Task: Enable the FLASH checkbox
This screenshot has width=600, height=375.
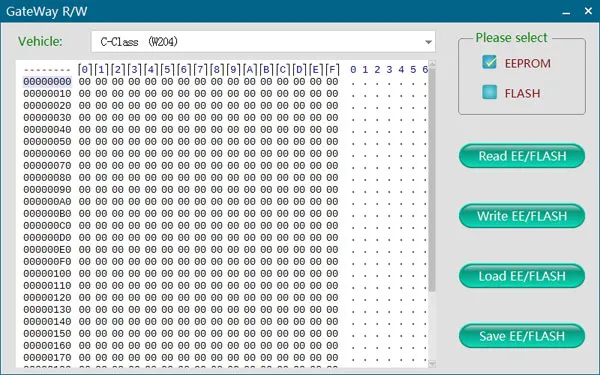Action: pos(489,92)
